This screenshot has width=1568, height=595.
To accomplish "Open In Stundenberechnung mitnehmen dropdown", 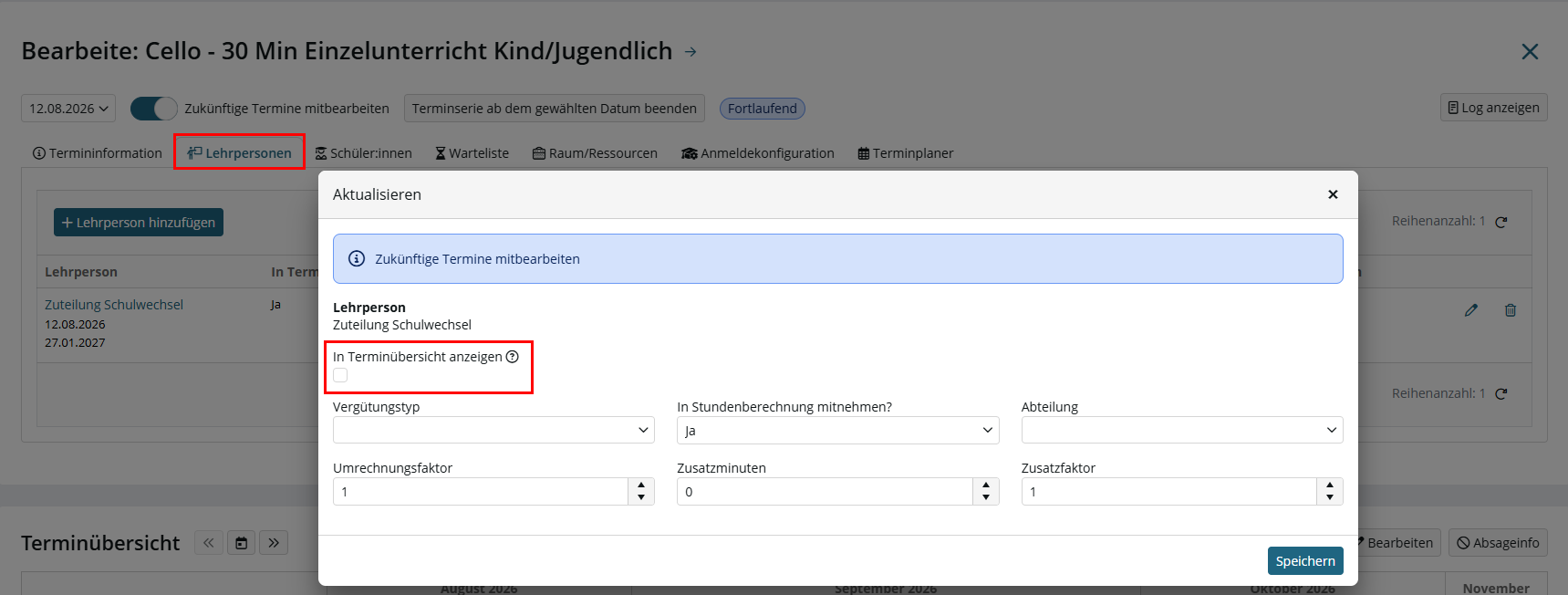I will point(837,431).
